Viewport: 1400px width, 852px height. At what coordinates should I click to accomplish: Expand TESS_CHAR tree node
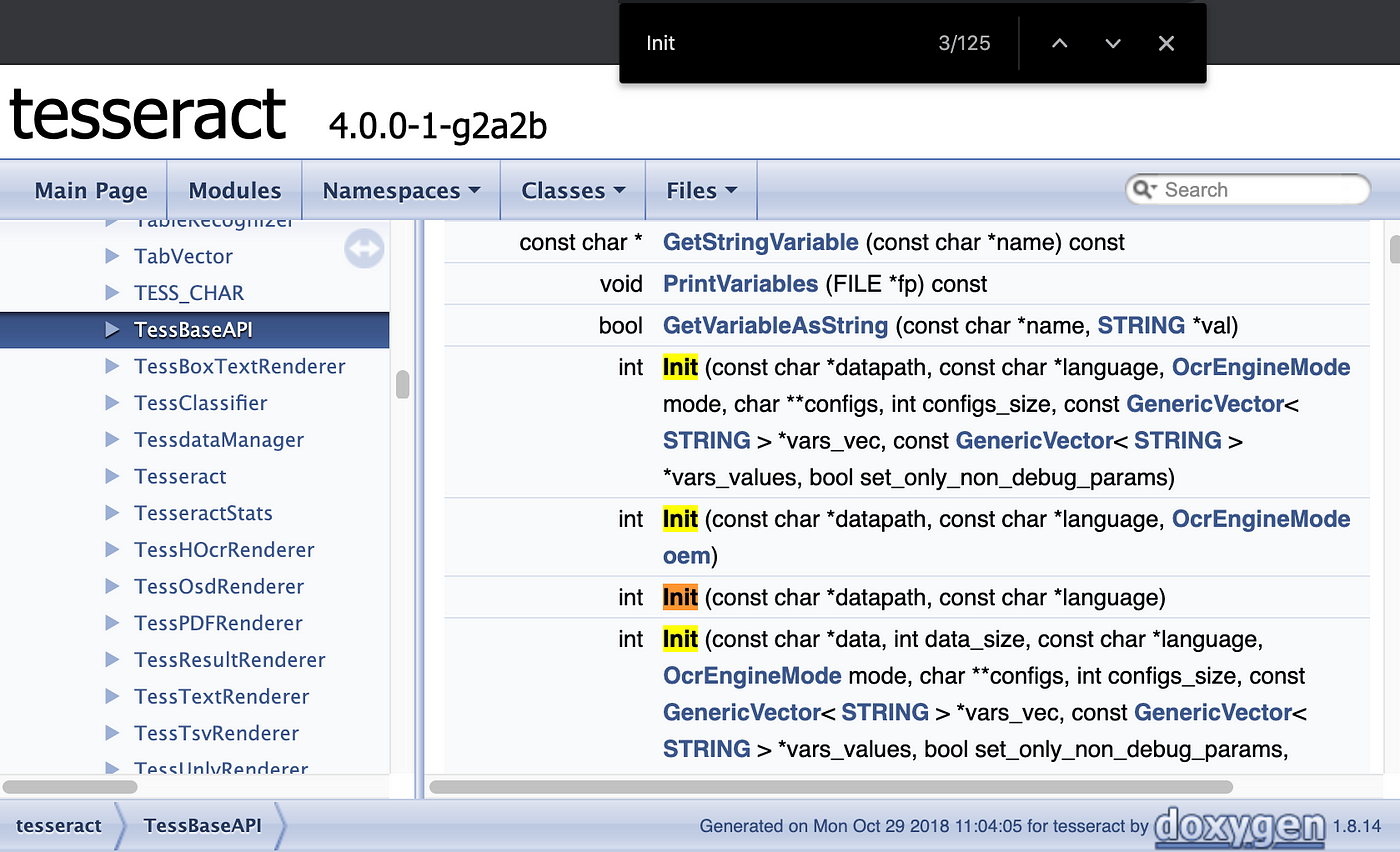pyautogui.click(x=112, y=293)
